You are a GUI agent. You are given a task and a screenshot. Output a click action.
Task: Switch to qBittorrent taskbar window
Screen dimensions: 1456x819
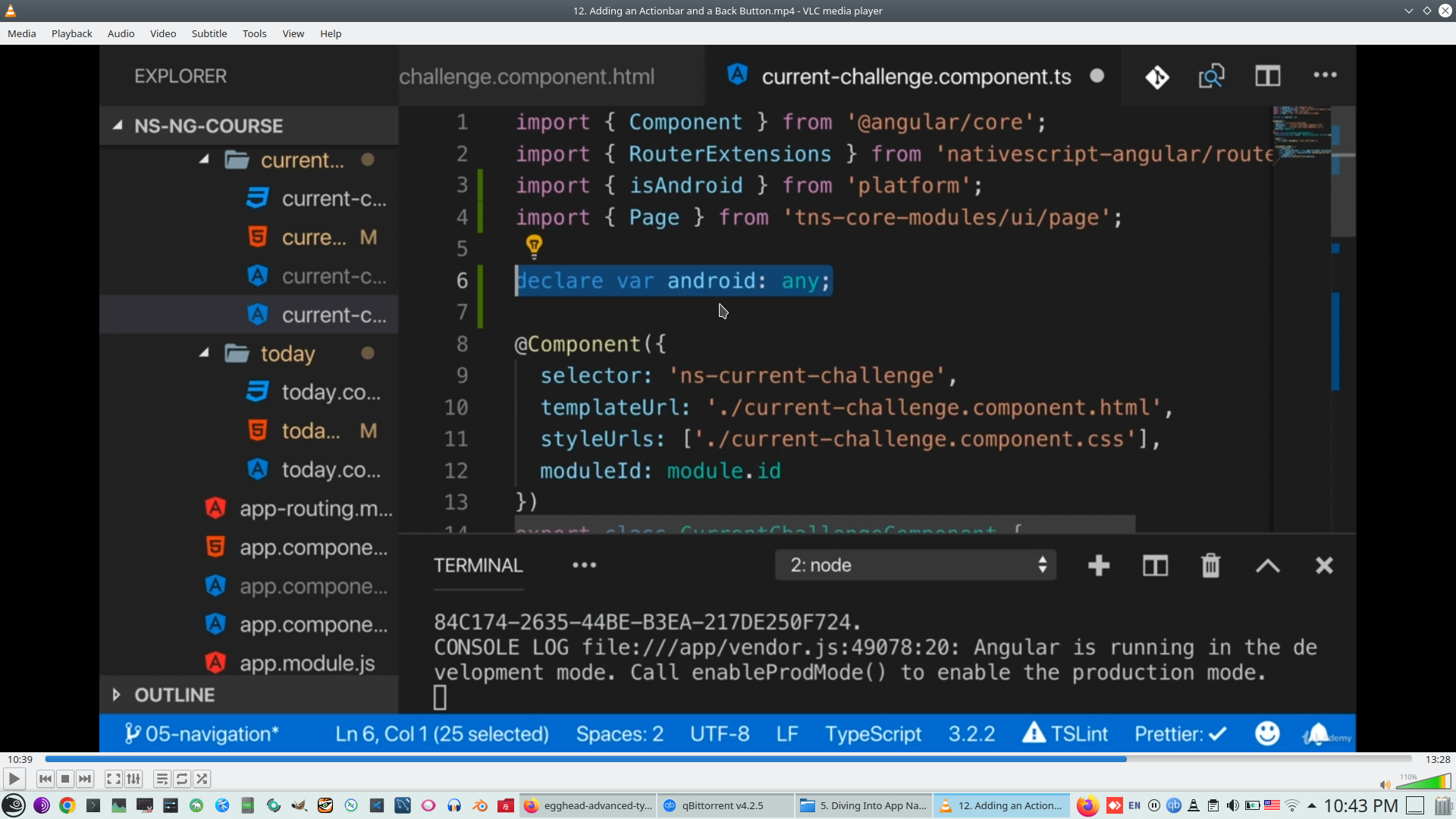tap(724, 805)
